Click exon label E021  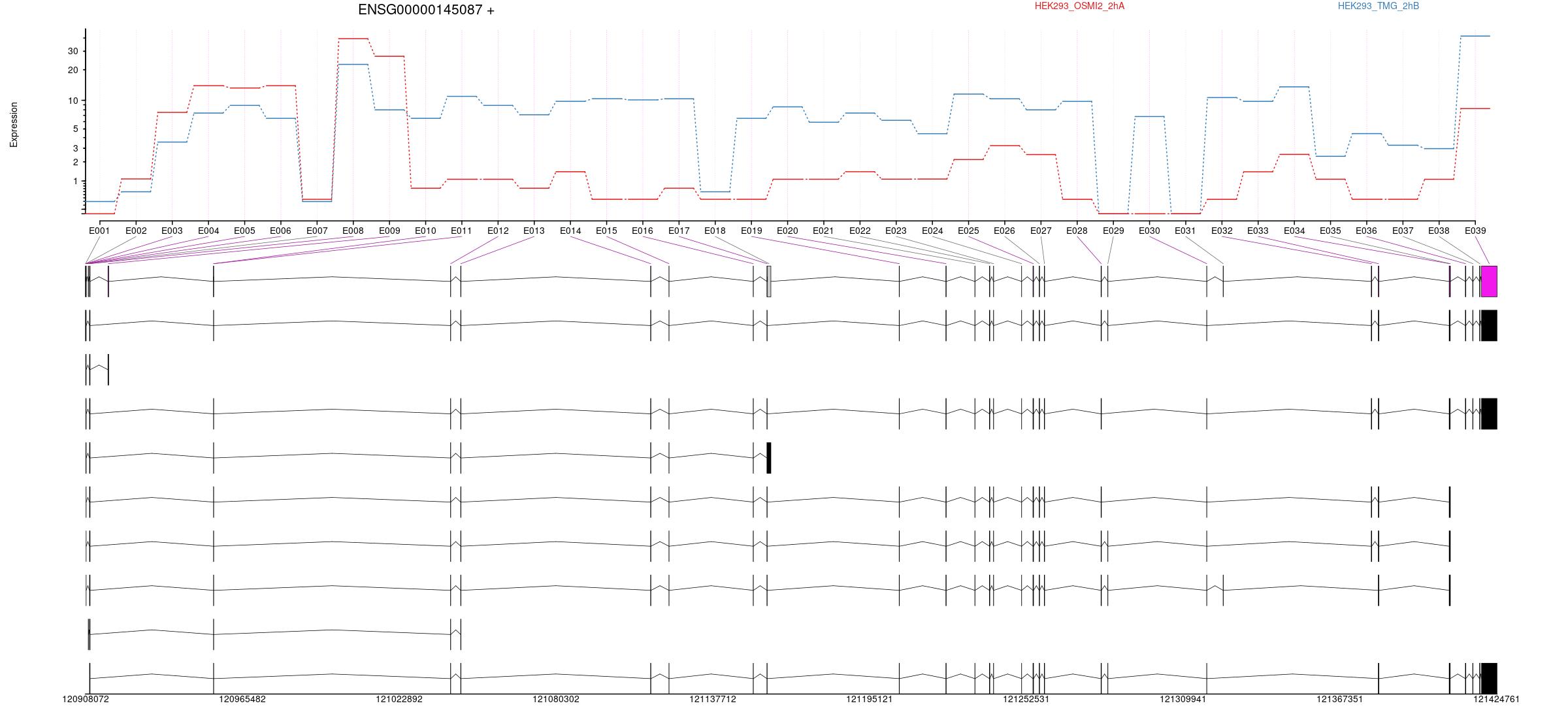coord(823,231)
